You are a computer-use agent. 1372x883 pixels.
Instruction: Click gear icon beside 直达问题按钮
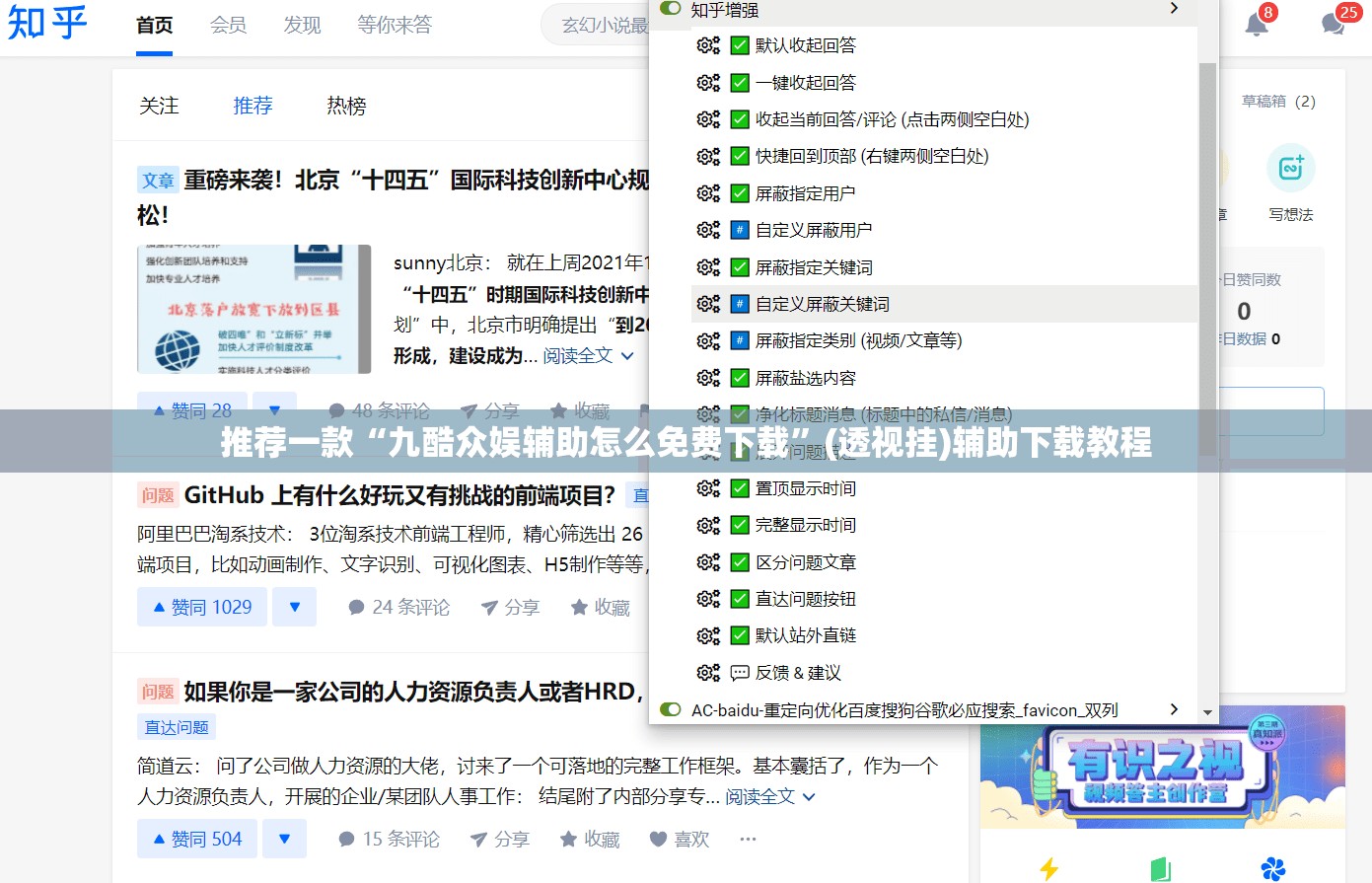tap(708, 599)
